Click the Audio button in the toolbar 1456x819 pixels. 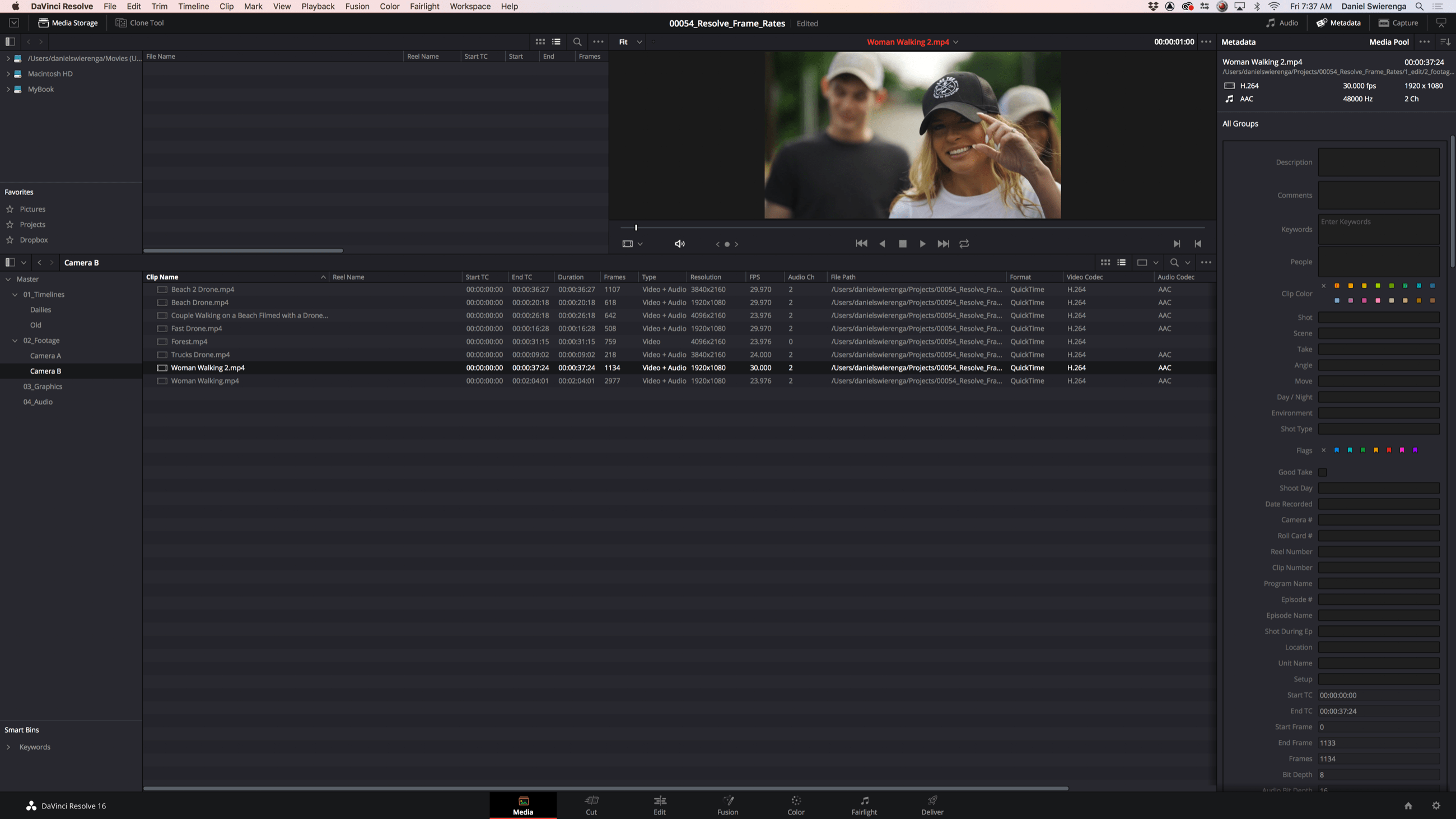pyautogui.click(x=1282, y=22)
